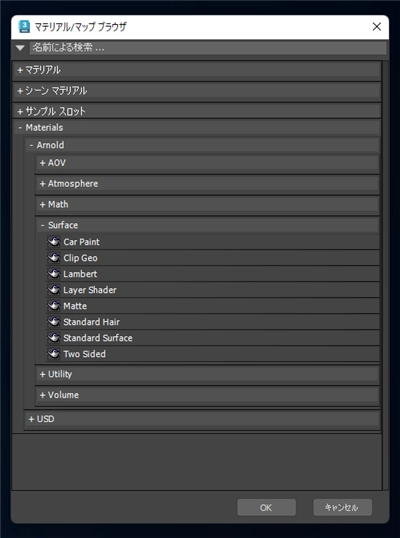Click the Lambert material teapot icon
The width and height of the screenshot is (400, 538).
pyautogui.click(x=54, y=274)
